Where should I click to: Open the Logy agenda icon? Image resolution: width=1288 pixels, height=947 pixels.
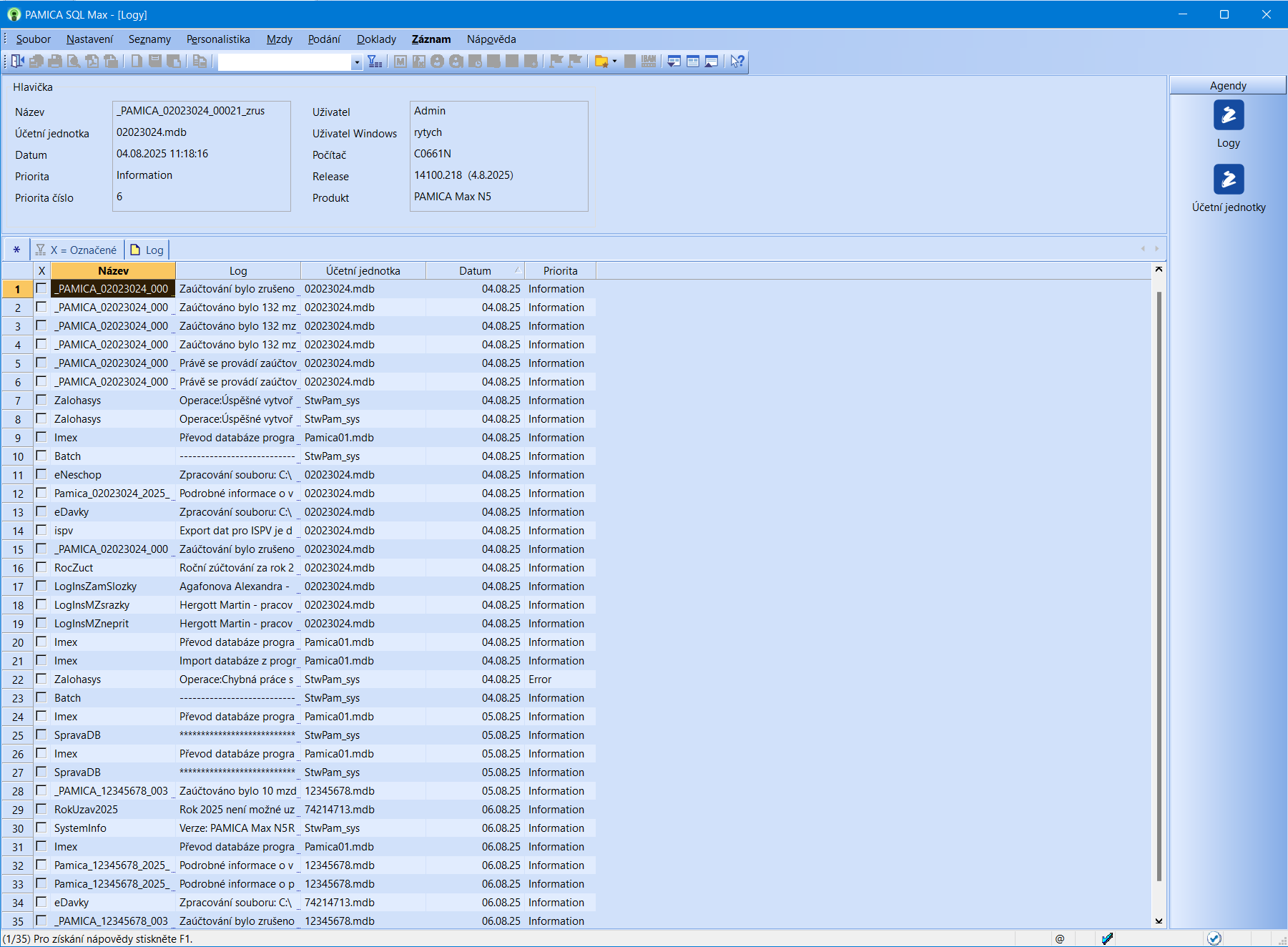(1228, 116)
